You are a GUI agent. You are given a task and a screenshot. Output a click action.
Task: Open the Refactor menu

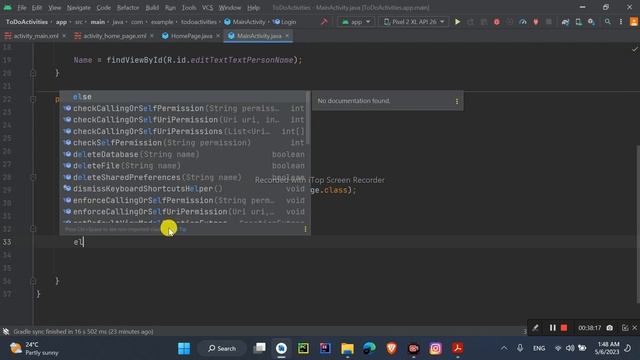point(128,7)
